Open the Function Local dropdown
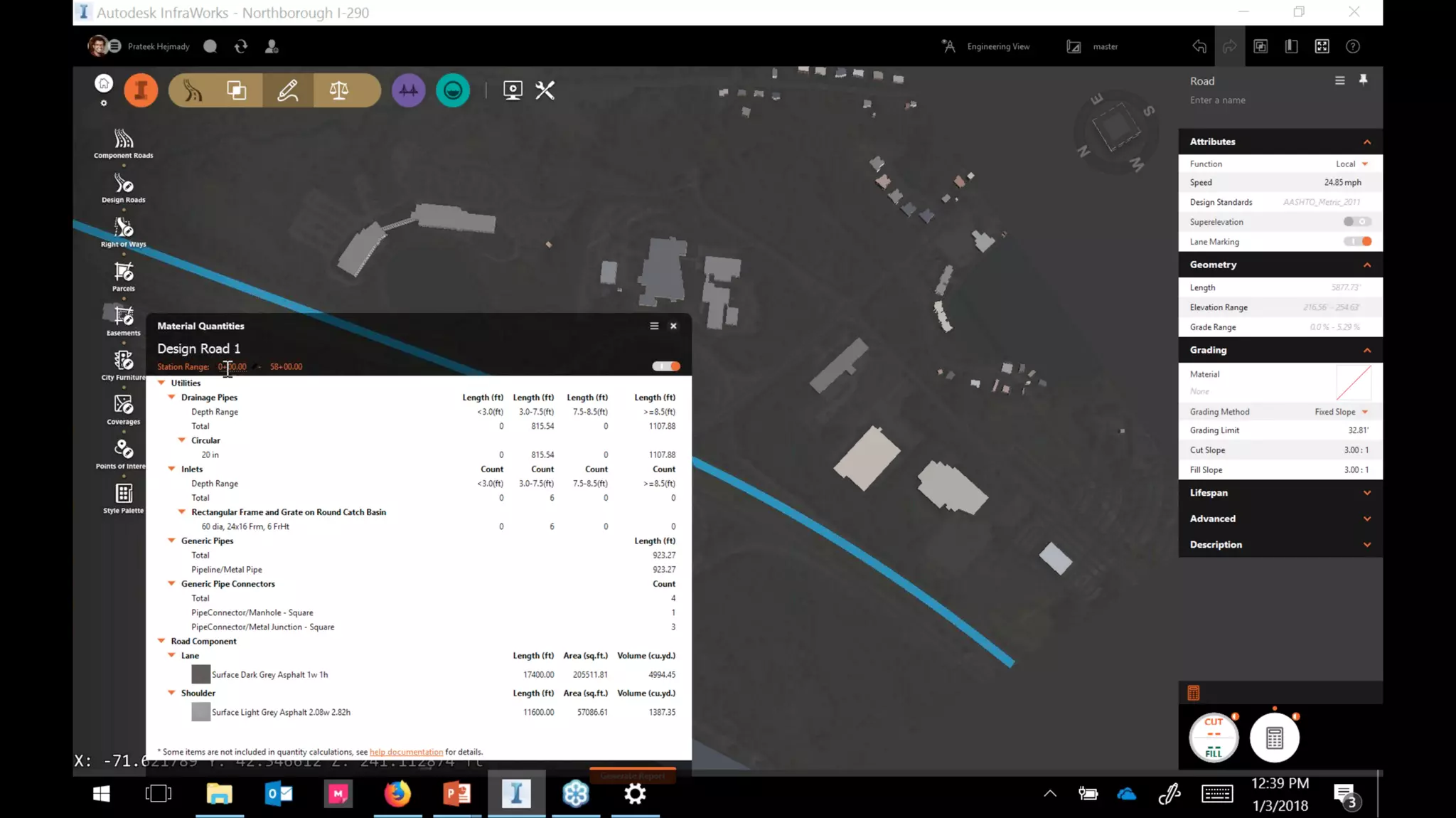Viewport: 1456px width, 818px height. click(x=1351, y=164)
